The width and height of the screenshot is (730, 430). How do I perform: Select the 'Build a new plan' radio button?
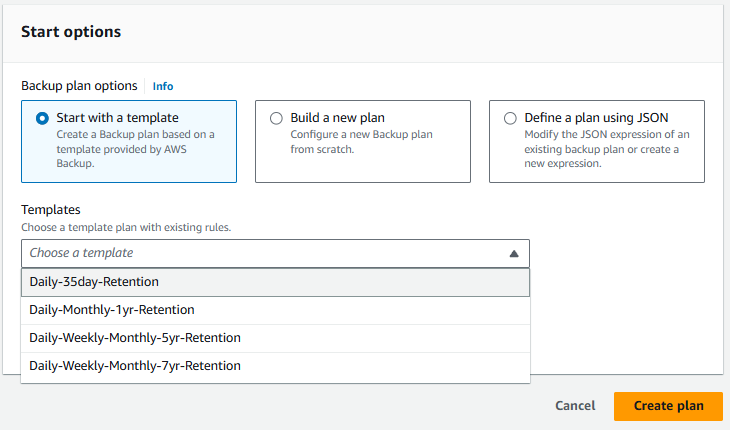276,118
